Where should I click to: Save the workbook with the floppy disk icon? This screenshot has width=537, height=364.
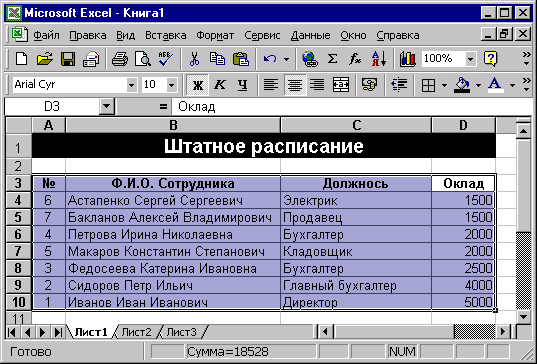[x=68, y=59]
